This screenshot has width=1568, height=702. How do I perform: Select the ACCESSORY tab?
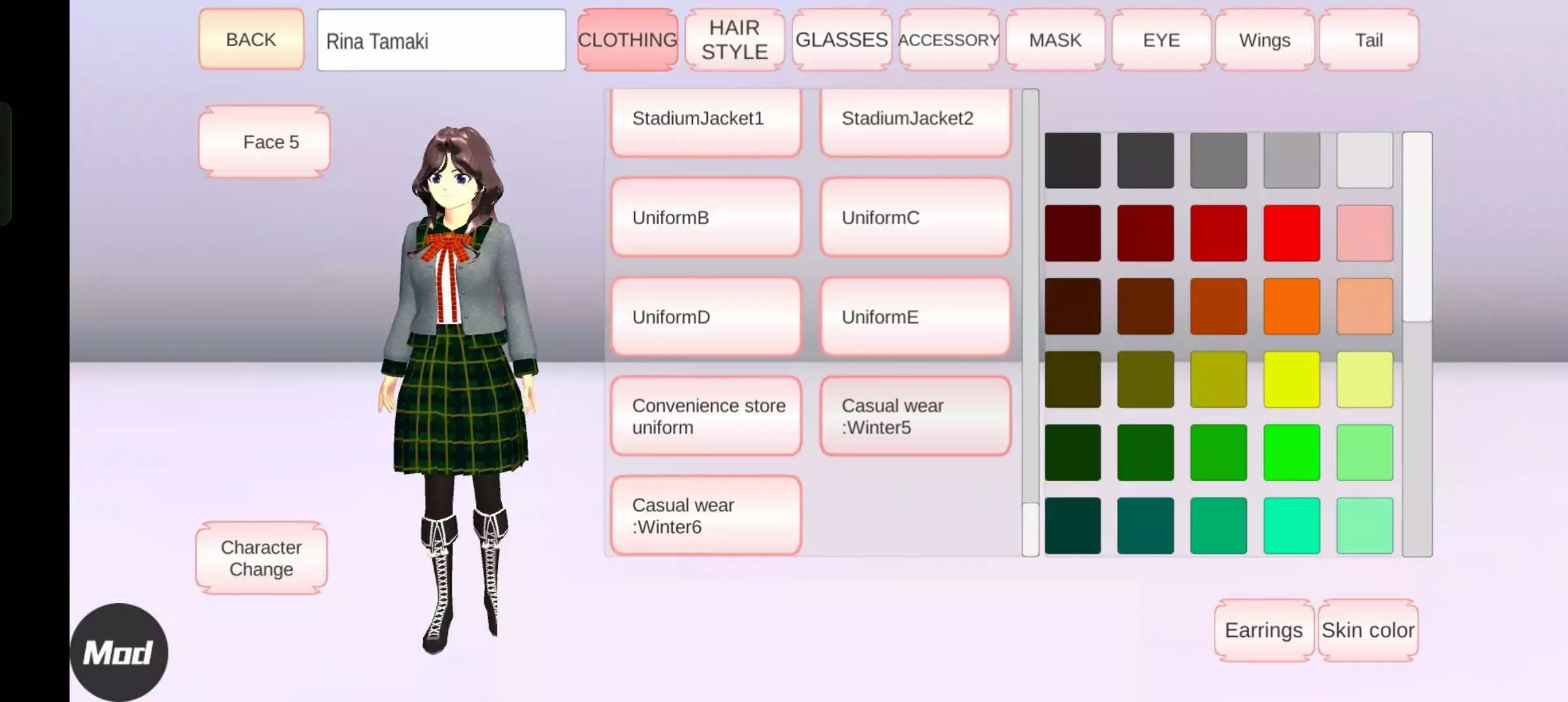click(x=948, y=40)
